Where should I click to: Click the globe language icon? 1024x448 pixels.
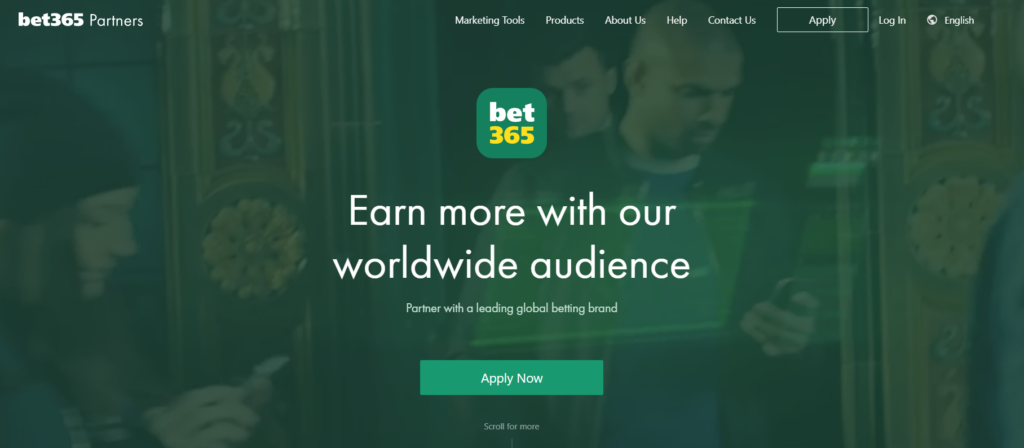point(932,20)
